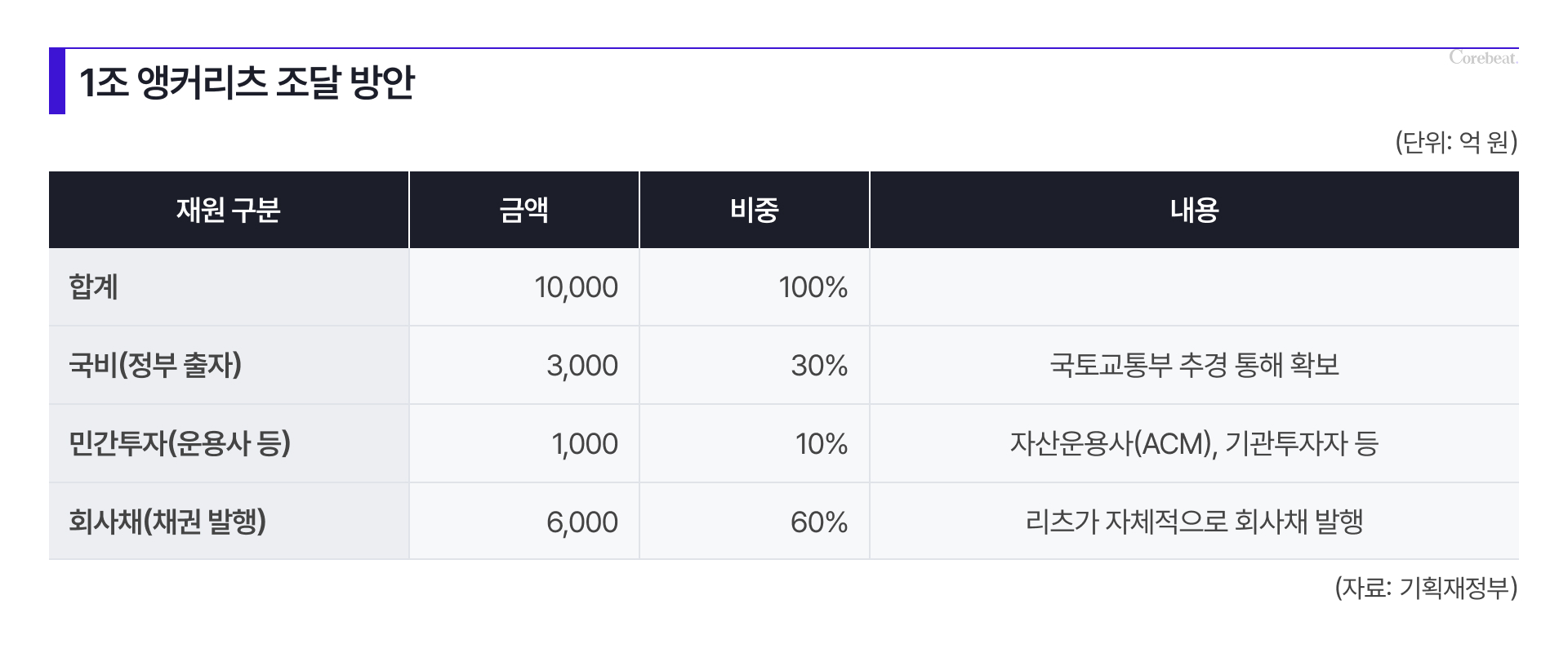1568x653 pixels.
Task: Click the 10,000 total amount cell
Action: (x=576, y=287)
